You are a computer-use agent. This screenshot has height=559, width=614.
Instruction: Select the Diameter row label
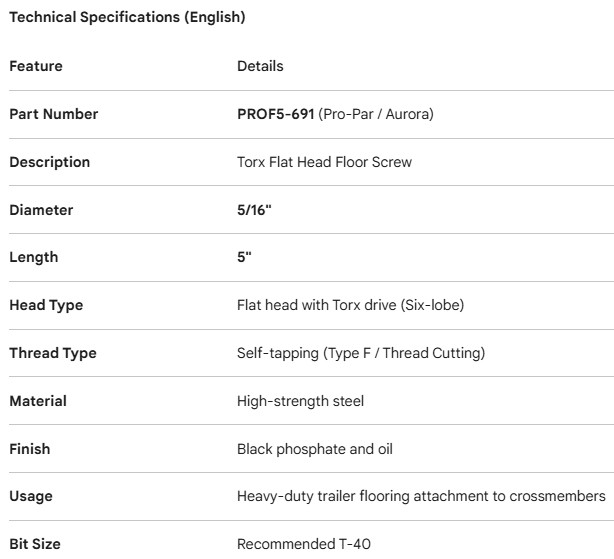(x=41, y=210)
